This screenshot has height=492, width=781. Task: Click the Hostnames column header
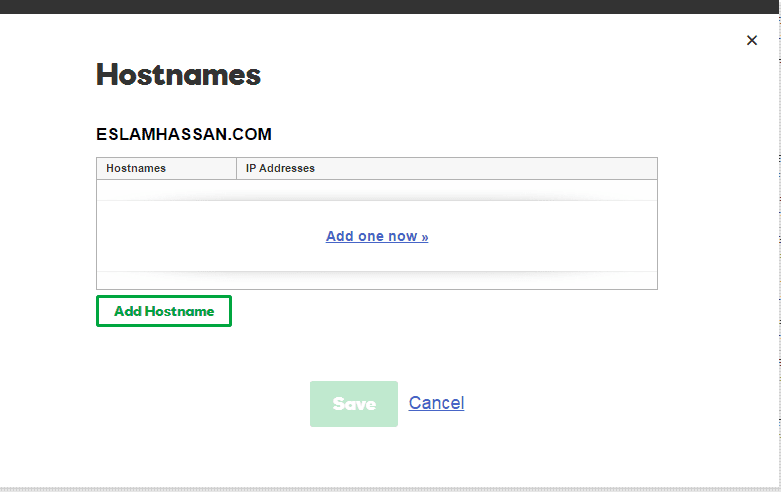pyautogui.click(x=136, y=168)
